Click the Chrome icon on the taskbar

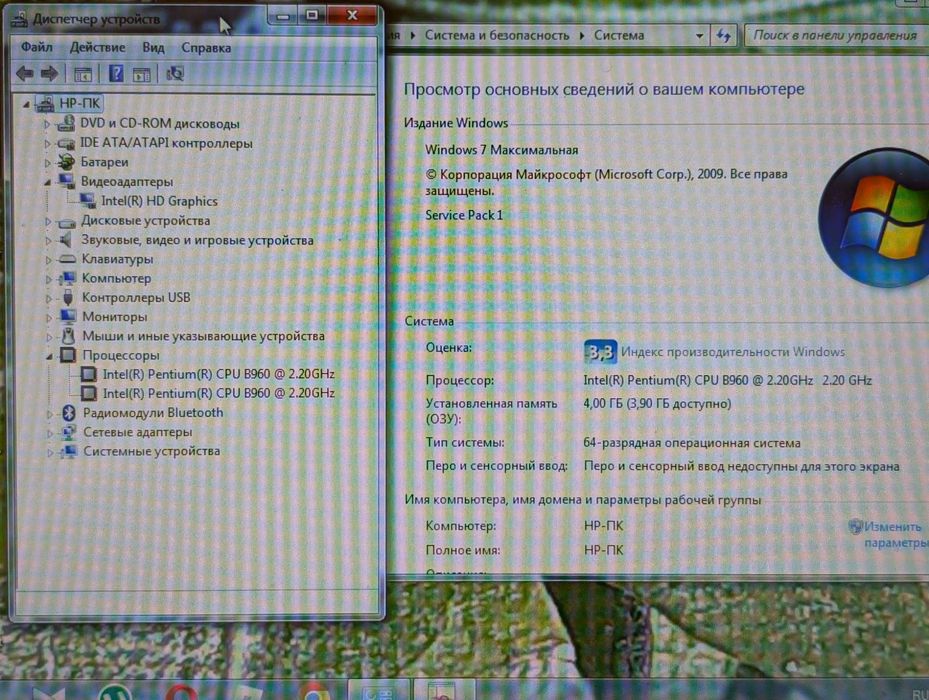coord(315,691)
